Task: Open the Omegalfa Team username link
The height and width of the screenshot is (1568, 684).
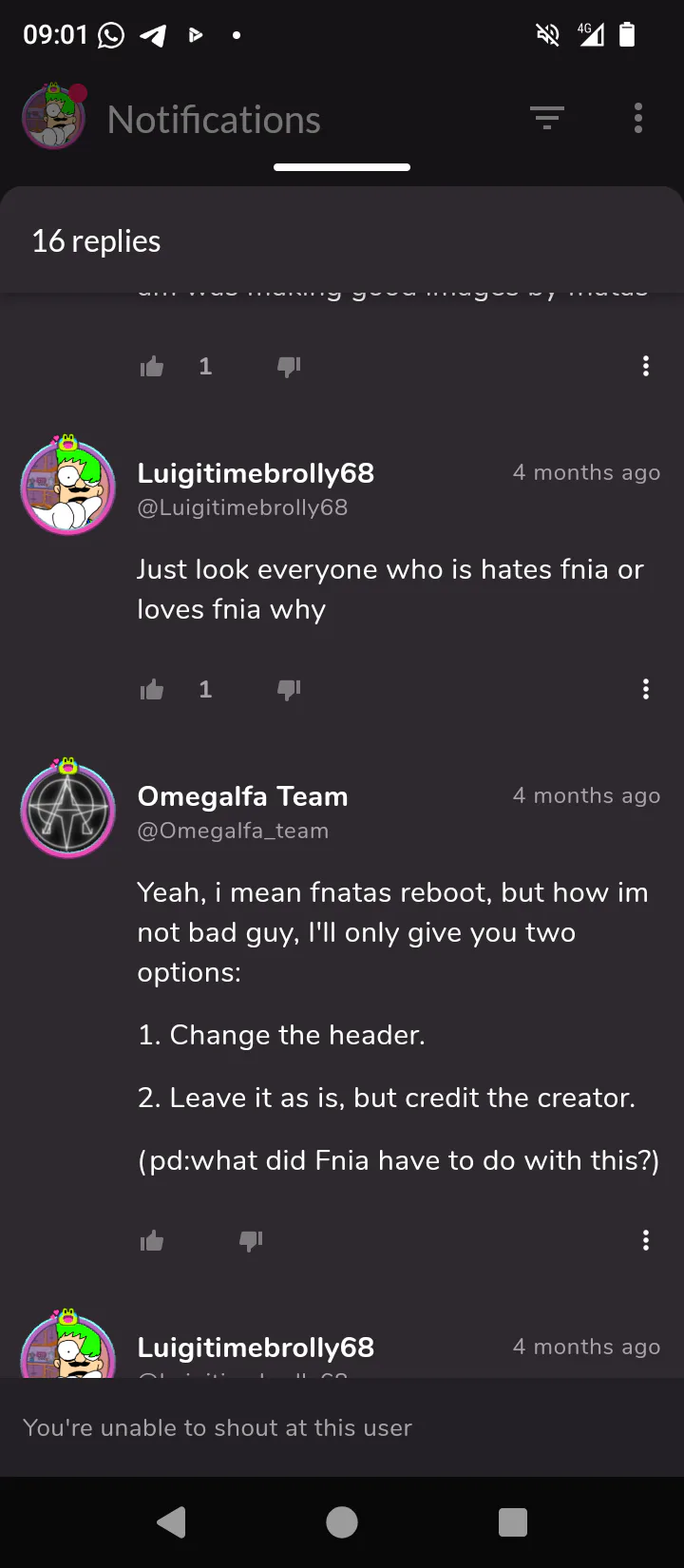Action: tap(242, 796)
